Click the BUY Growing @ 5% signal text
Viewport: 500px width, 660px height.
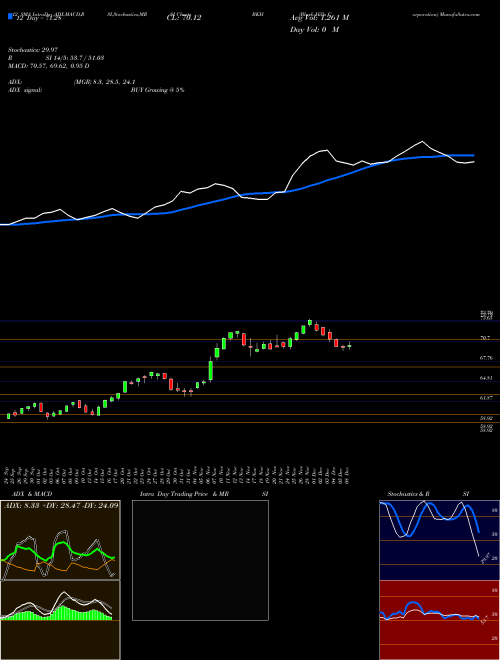point(158,90)
